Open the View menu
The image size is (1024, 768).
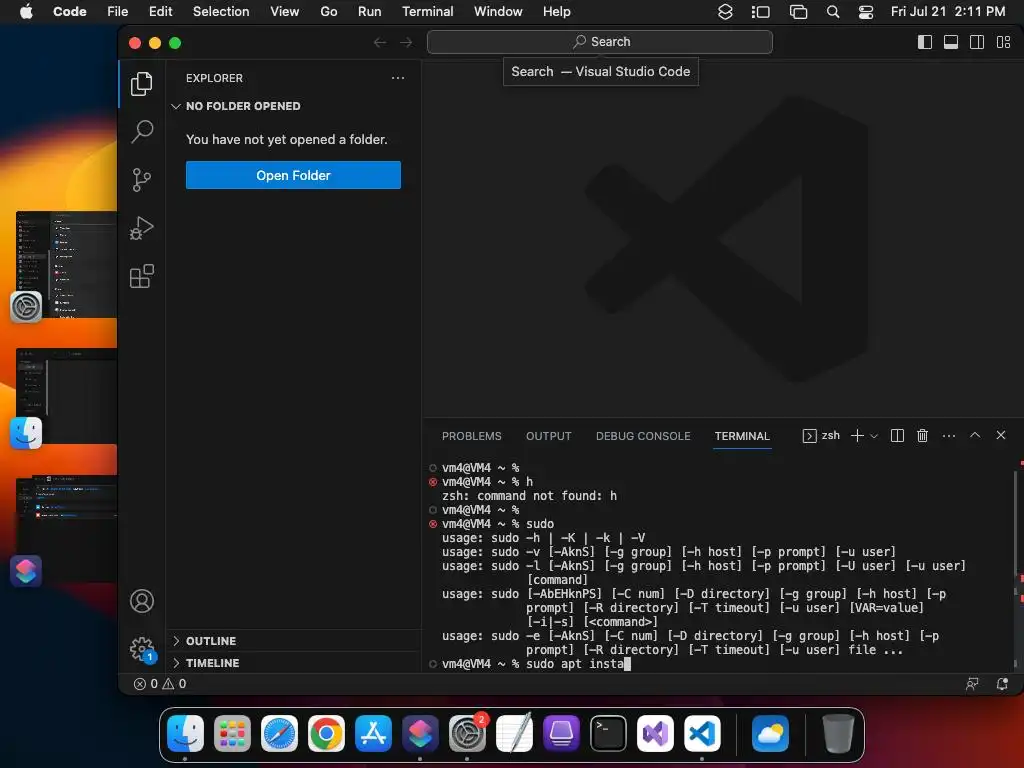click(285, 11)
